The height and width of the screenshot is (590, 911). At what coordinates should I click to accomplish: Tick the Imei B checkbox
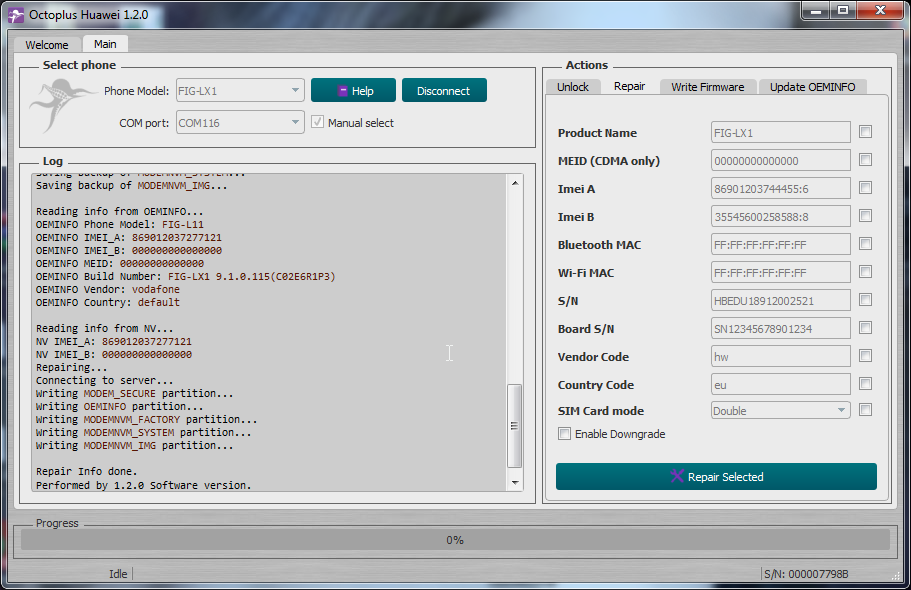tap(865, 216)
